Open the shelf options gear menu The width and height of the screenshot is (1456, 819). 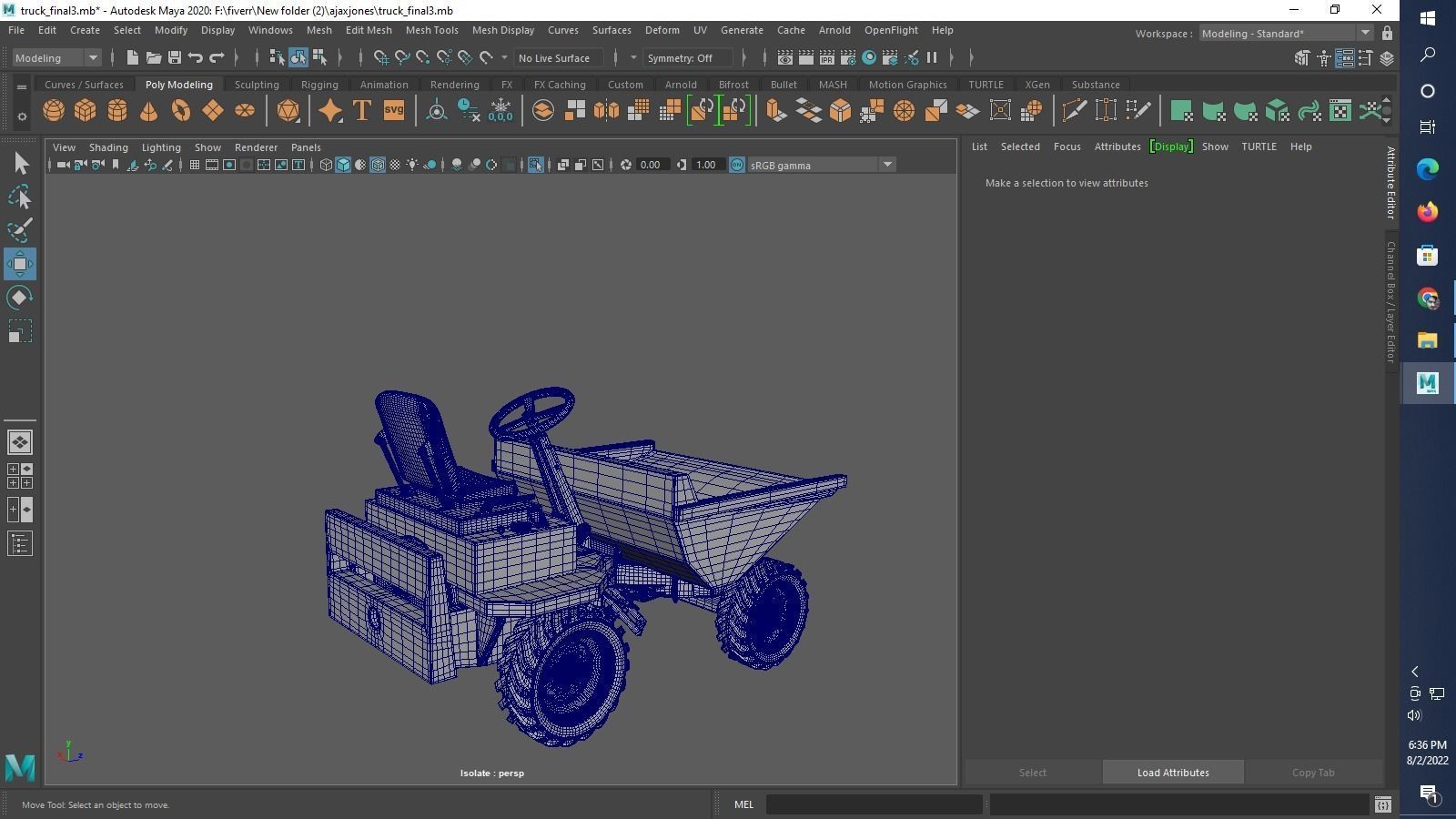(x=22, y=116)
